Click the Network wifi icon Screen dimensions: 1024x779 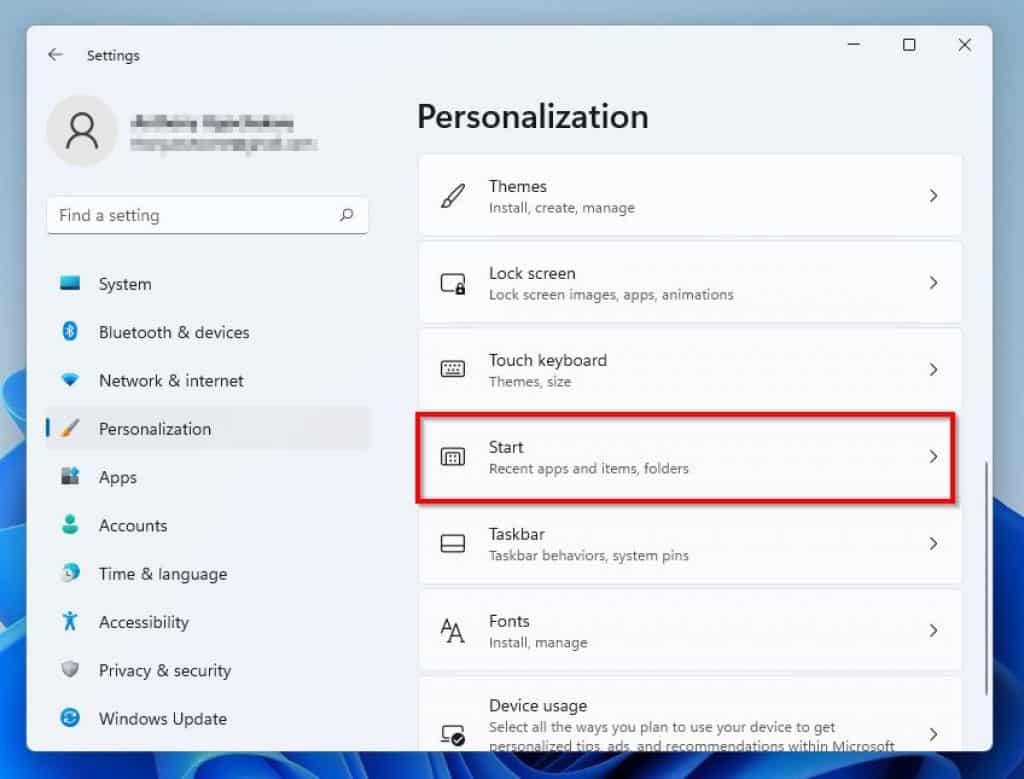[x=70, y=380]
